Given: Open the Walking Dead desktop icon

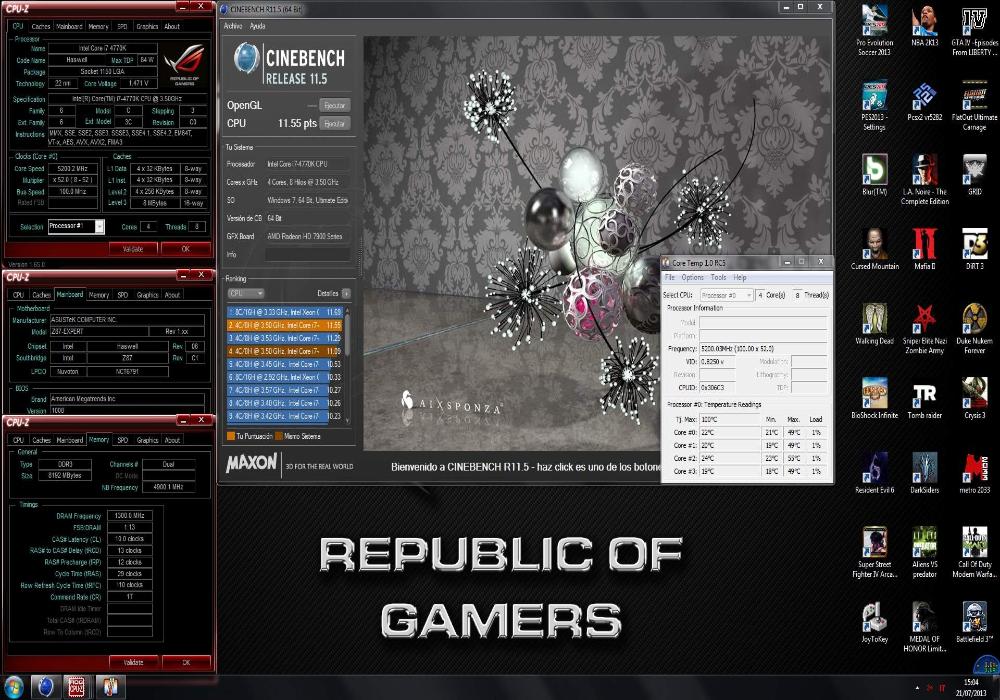Looking at the screenshot, I should pos(874,324).
